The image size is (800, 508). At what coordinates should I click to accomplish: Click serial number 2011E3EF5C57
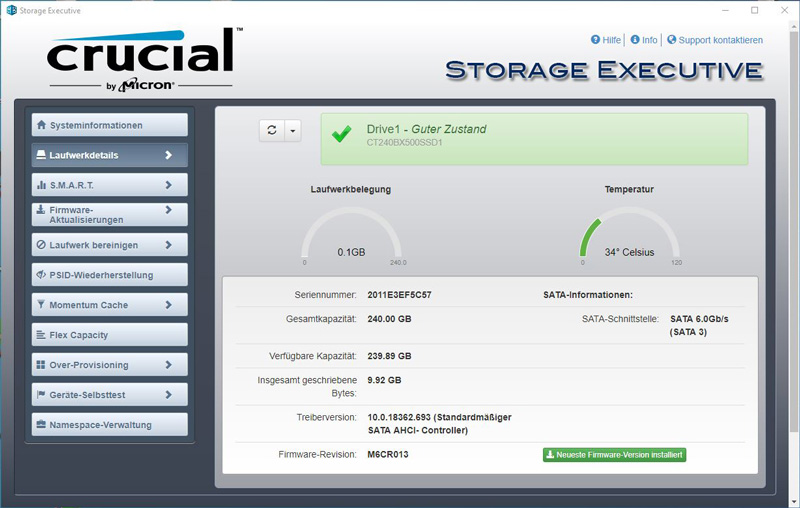399,295
